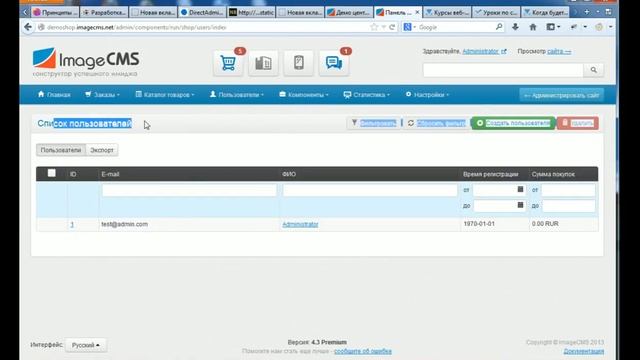Viewport: 640px width, 360px height.
Task: Click the Фильтровать button
Action: coord(373,123)
